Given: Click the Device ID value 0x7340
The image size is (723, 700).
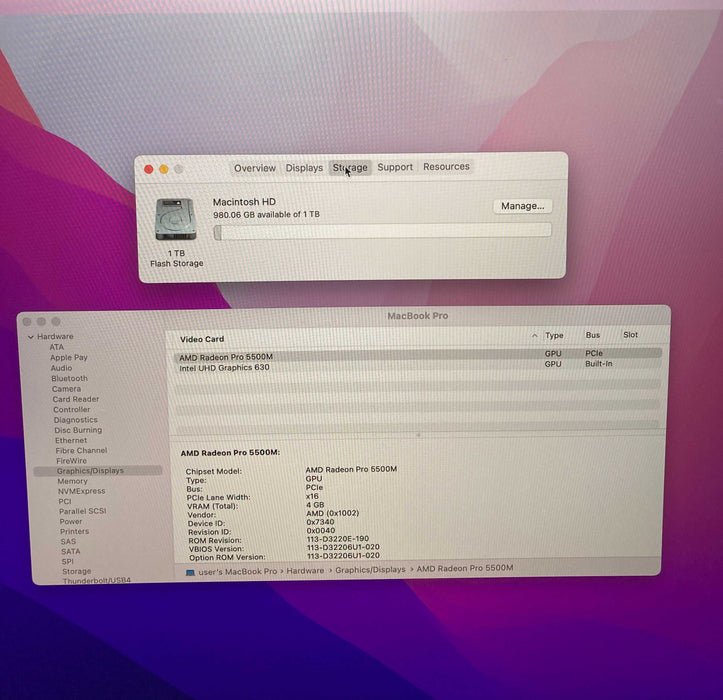Looking at the screenshot, I should pos(320,522).
